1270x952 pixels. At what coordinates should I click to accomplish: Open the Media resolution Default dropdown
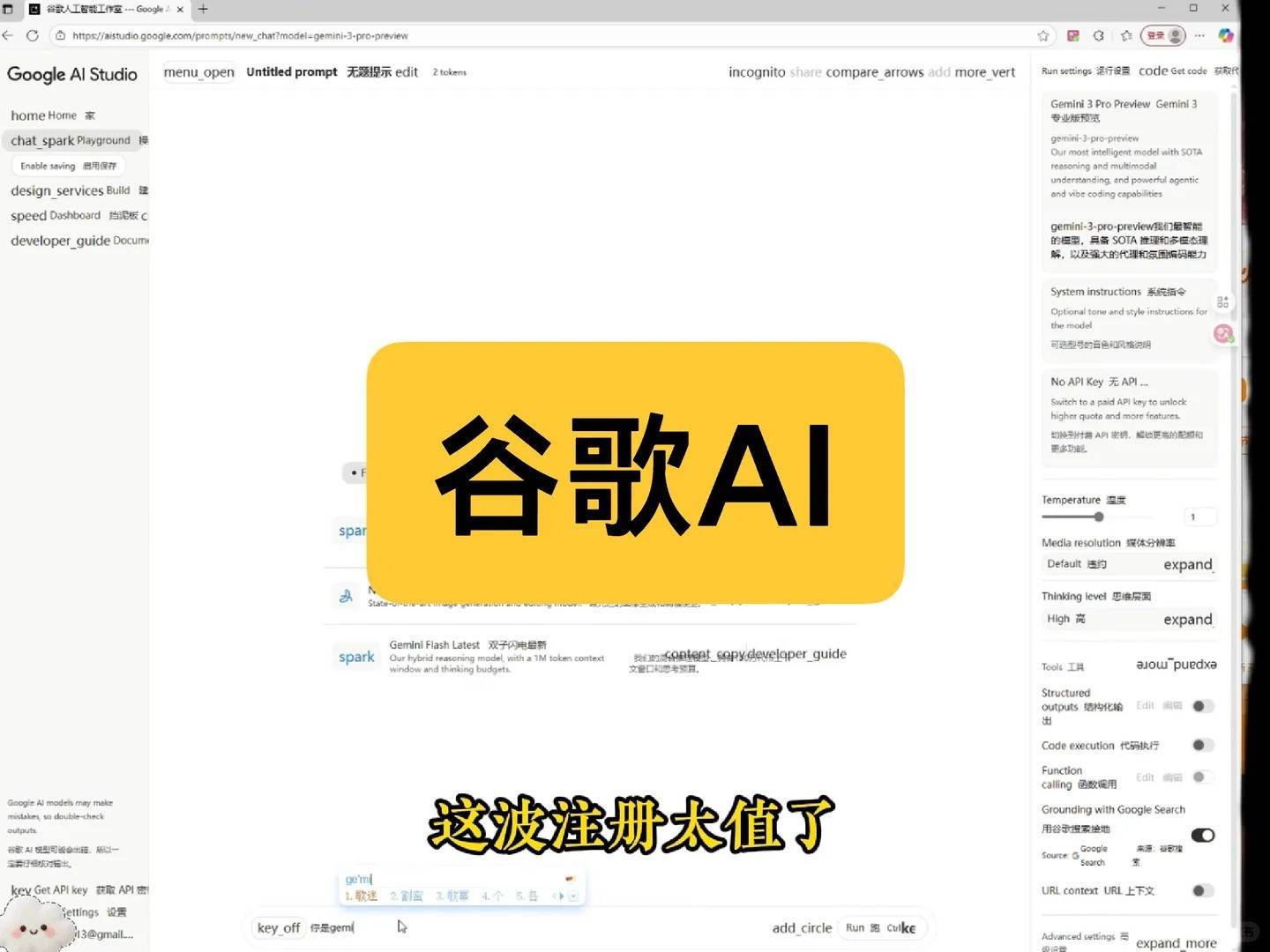(1129, 564)
